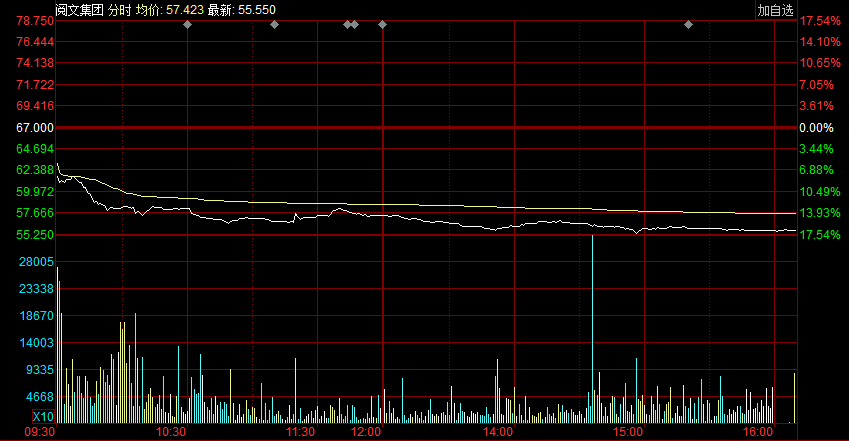The width and height of the screenshot is (849, 441).
Task: Click the 62.388 price axis label
Action: pyautogui.click(x=35, y=170)
